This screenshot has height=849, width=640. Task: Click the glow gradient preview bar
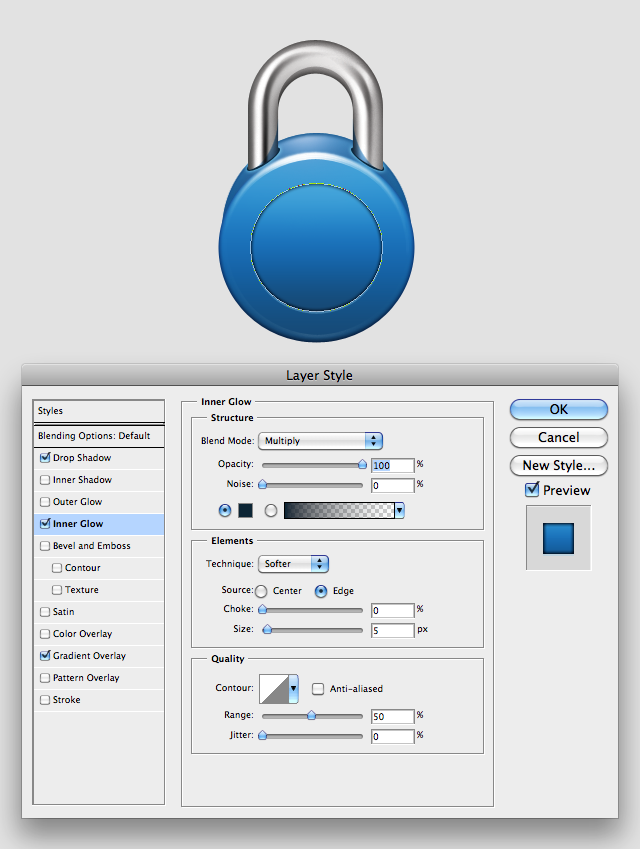pos(339,510)
